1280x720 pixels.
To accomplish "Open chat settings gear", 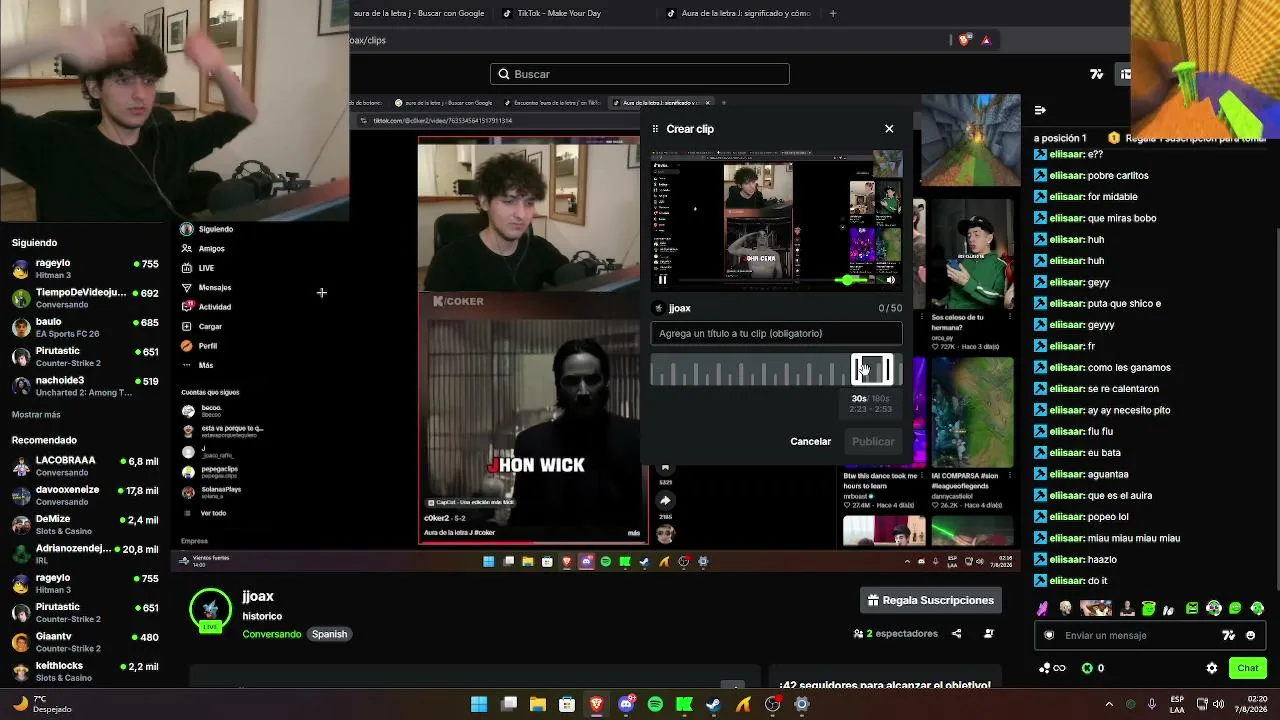I will [1212, 668].
